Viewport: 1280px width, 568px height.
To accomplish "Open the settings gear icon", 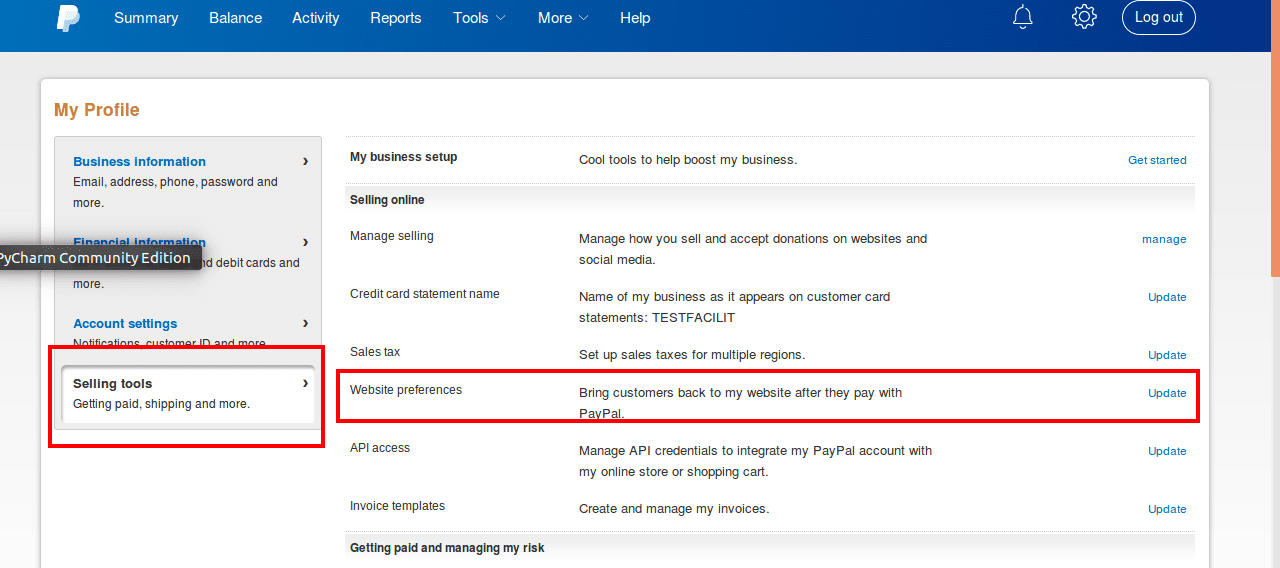I will (1084, 17).
